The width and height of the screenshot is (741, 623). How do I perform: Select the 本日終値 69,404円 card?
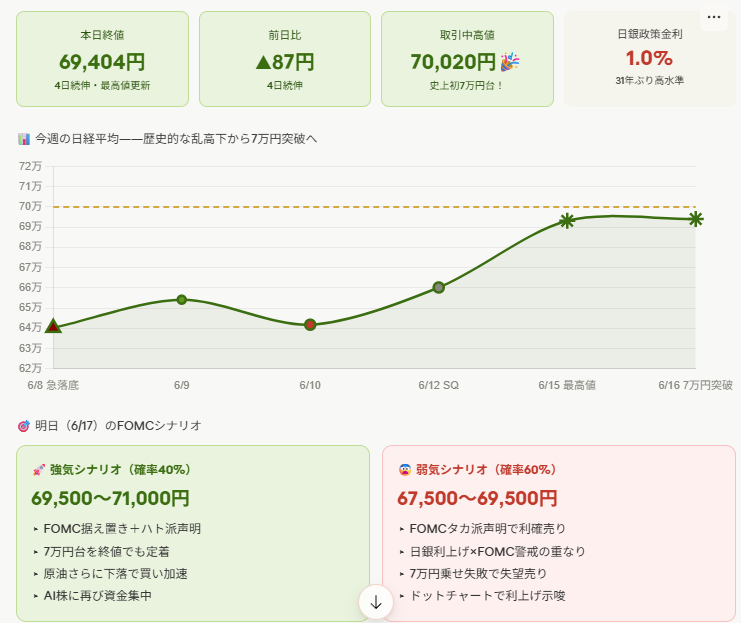(103, 59)
